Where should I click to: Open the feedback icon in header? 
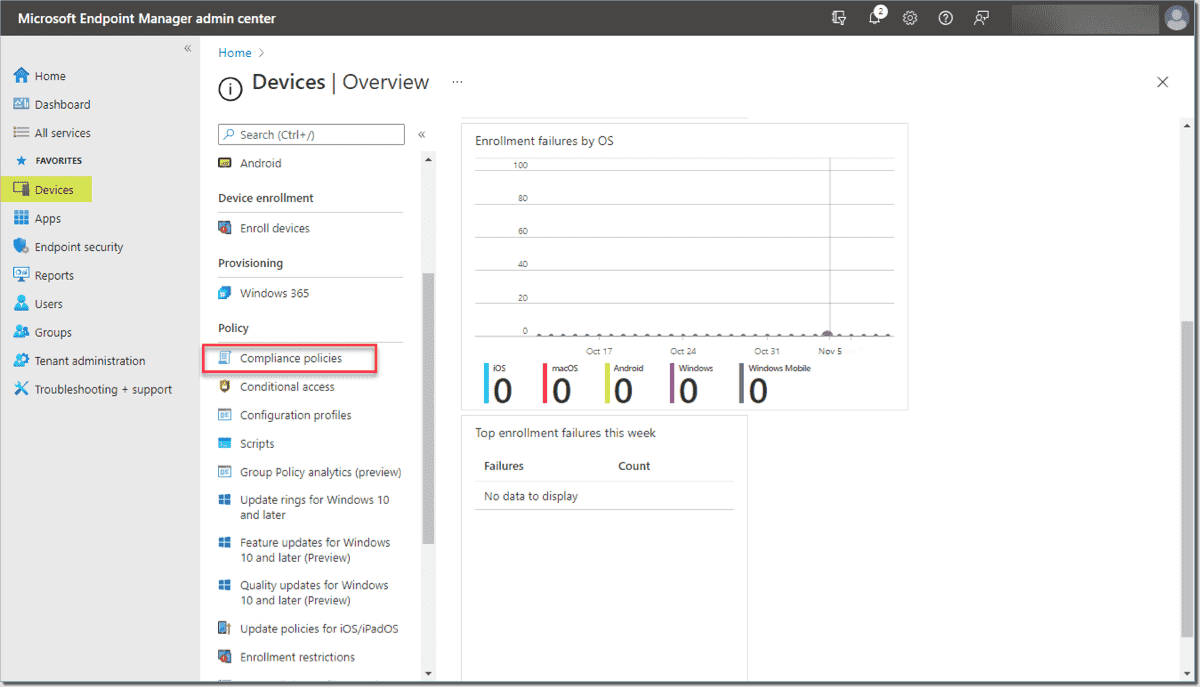pos(981,18)
